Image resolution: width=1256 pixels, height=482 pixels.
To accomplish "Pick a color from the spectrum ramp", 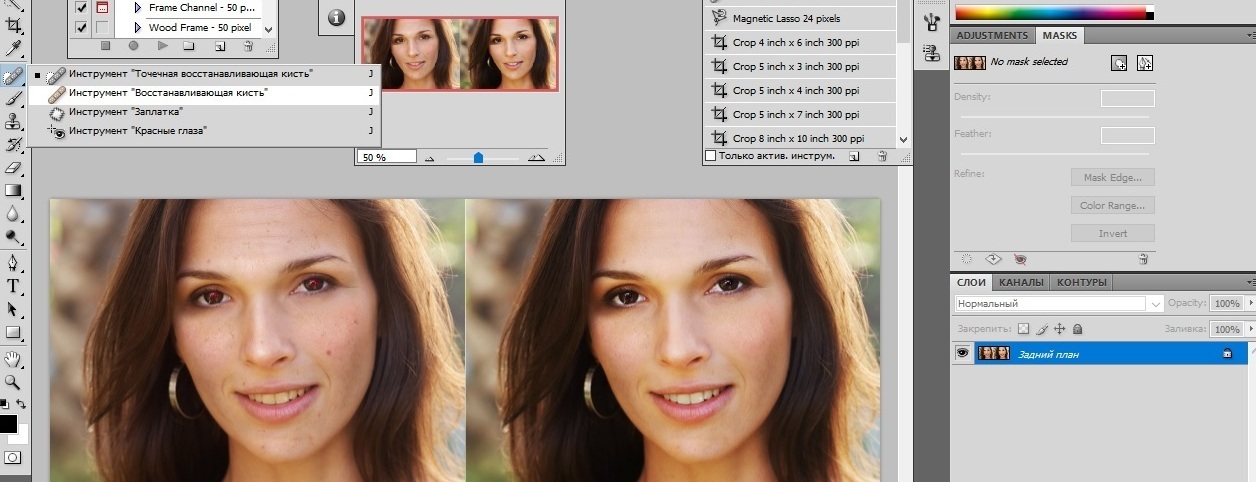I will [x=1050, y=13].
